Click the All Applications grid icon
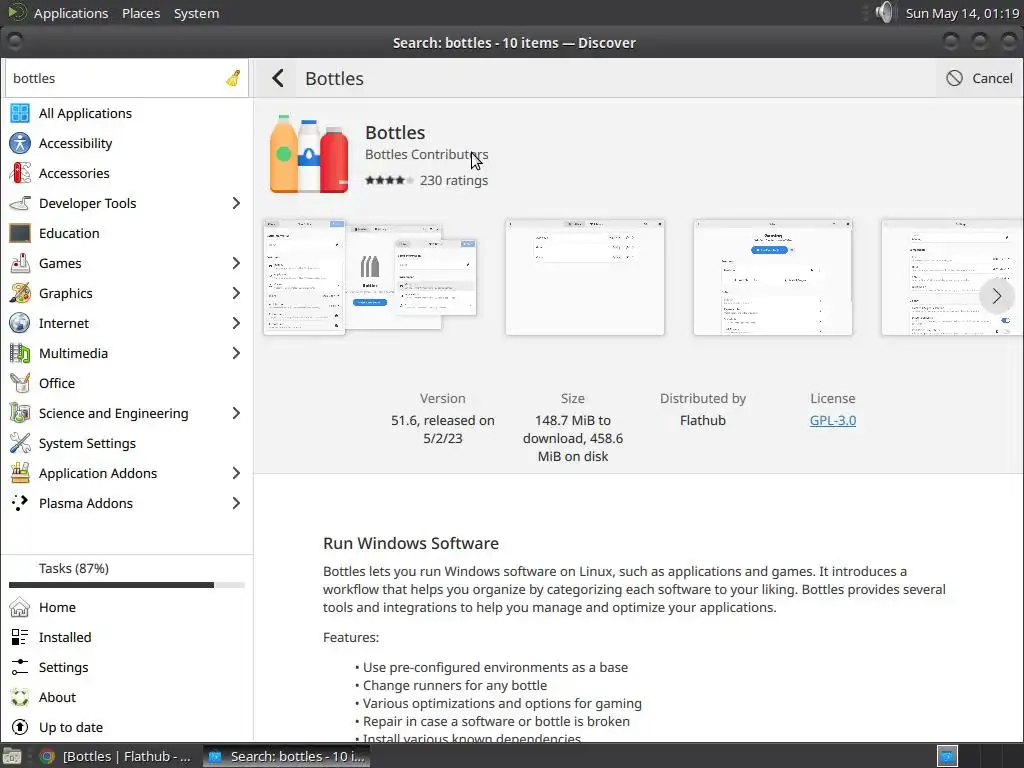 point(20,113)
